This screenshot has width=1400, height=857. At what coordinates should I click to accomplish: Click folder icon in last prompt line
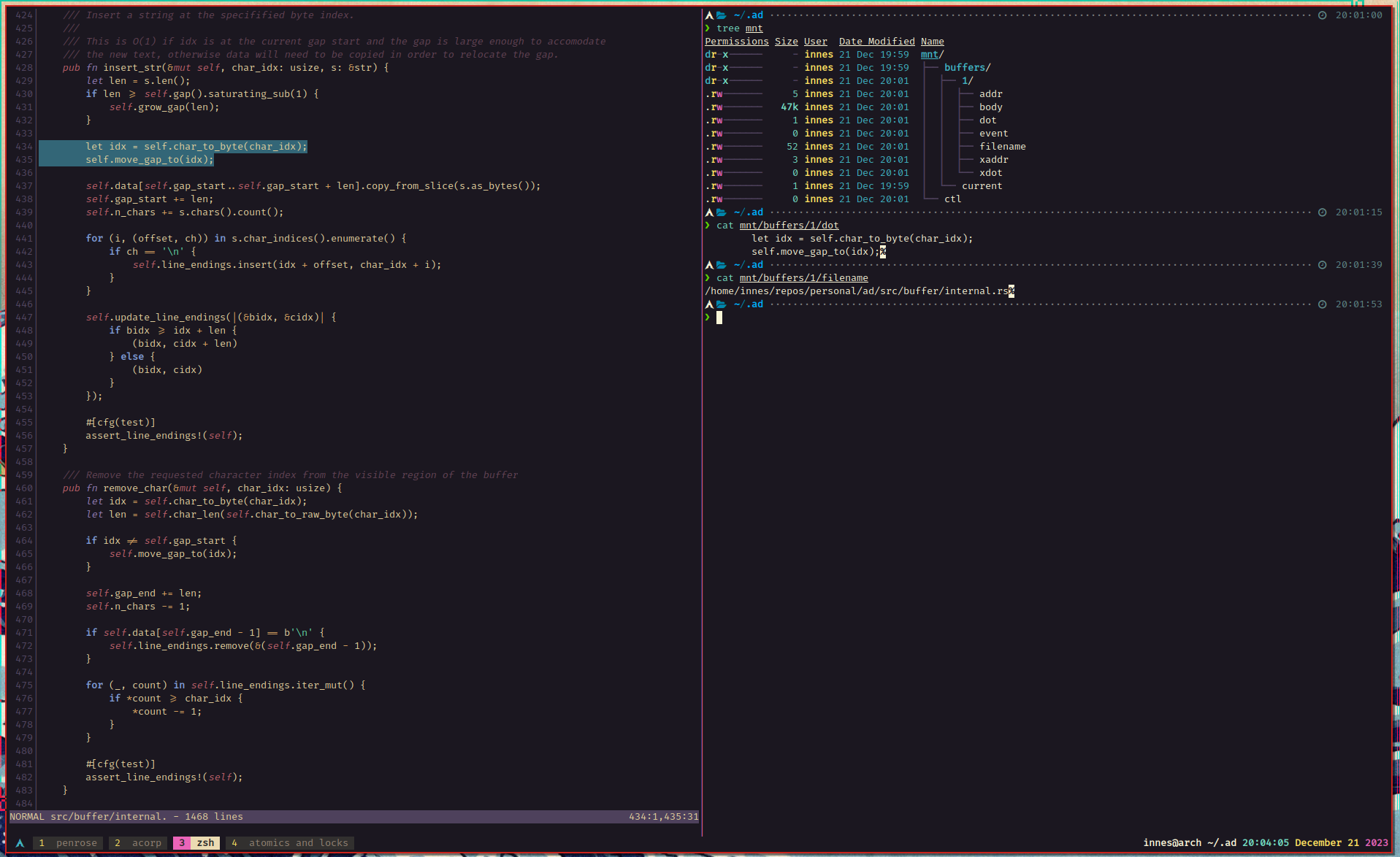click(x=722, y=304)
